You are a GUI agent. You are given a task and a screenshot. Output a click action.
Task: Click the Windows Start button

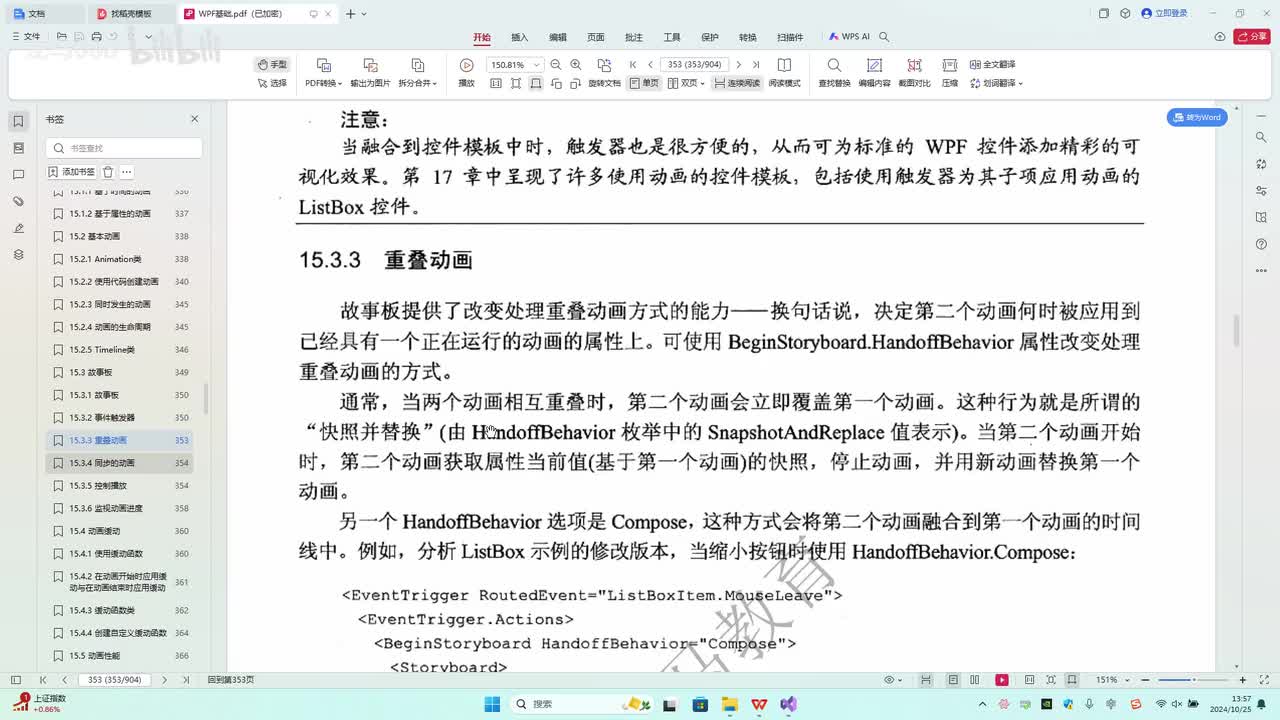click(492, 704)
